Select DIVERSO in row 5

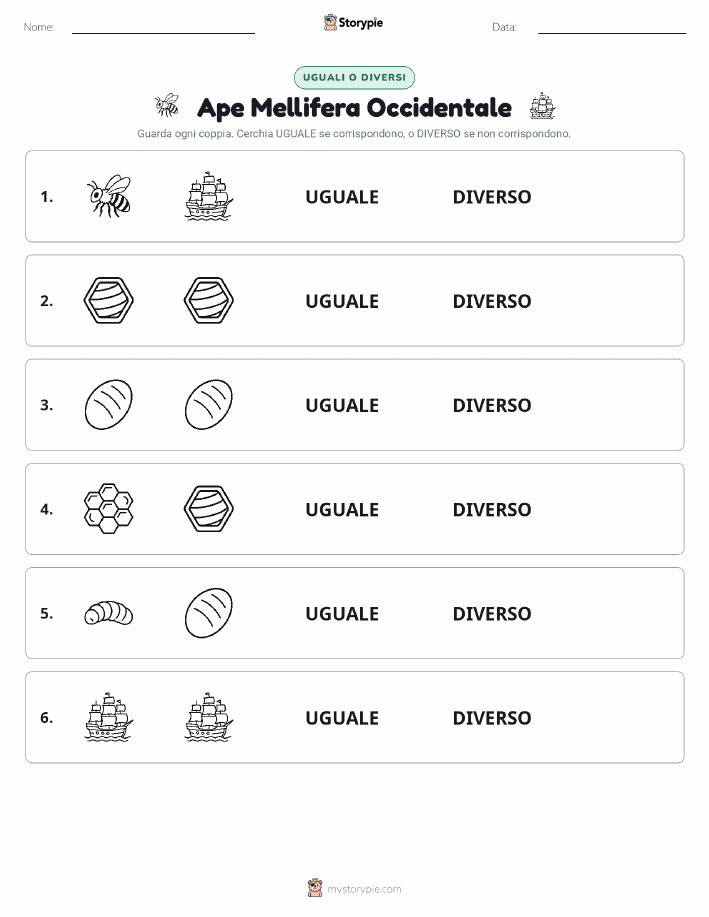pyautogui.click(x=492, y=613)
